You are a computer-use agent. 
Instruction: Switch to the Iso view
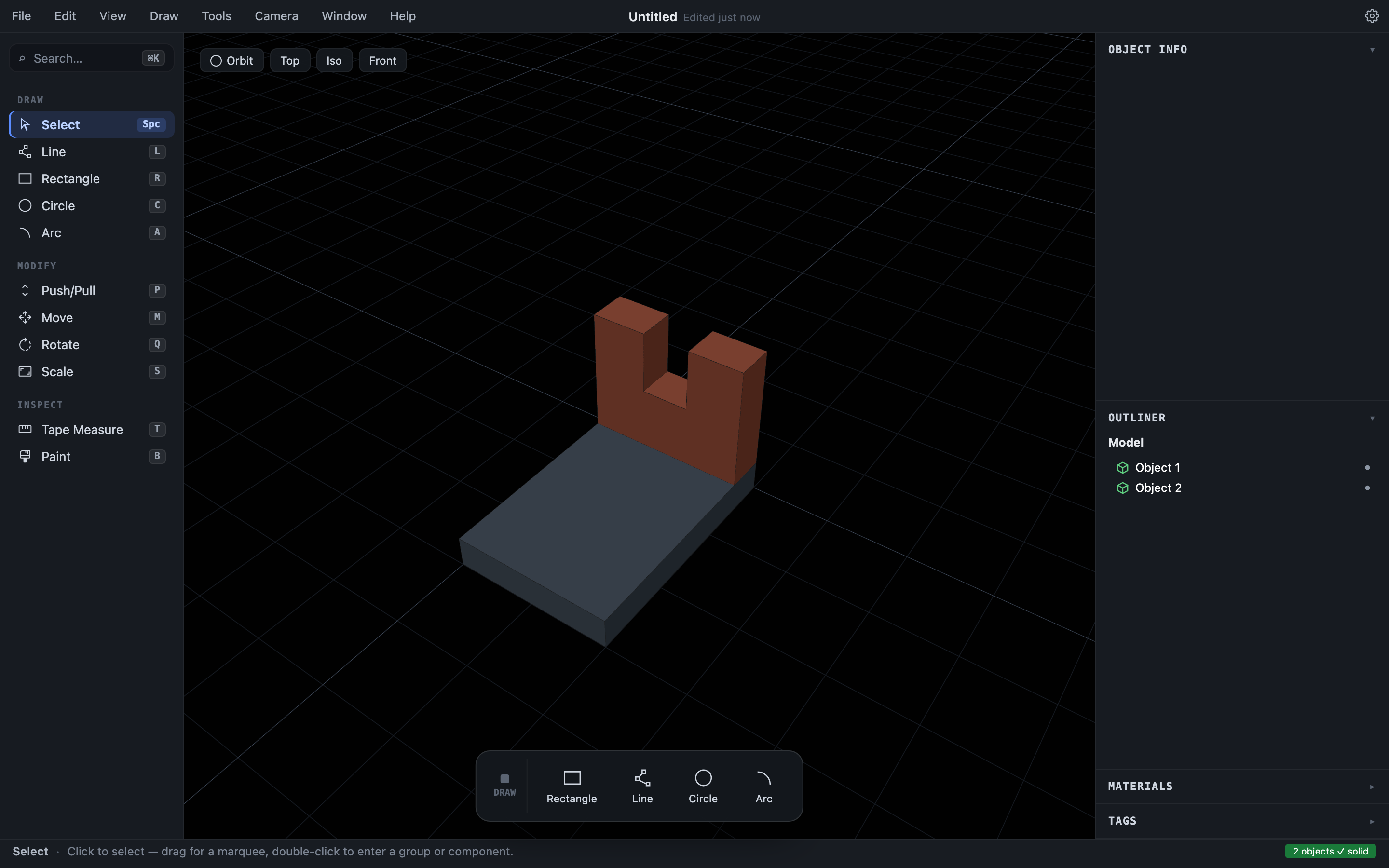(334, 60)
